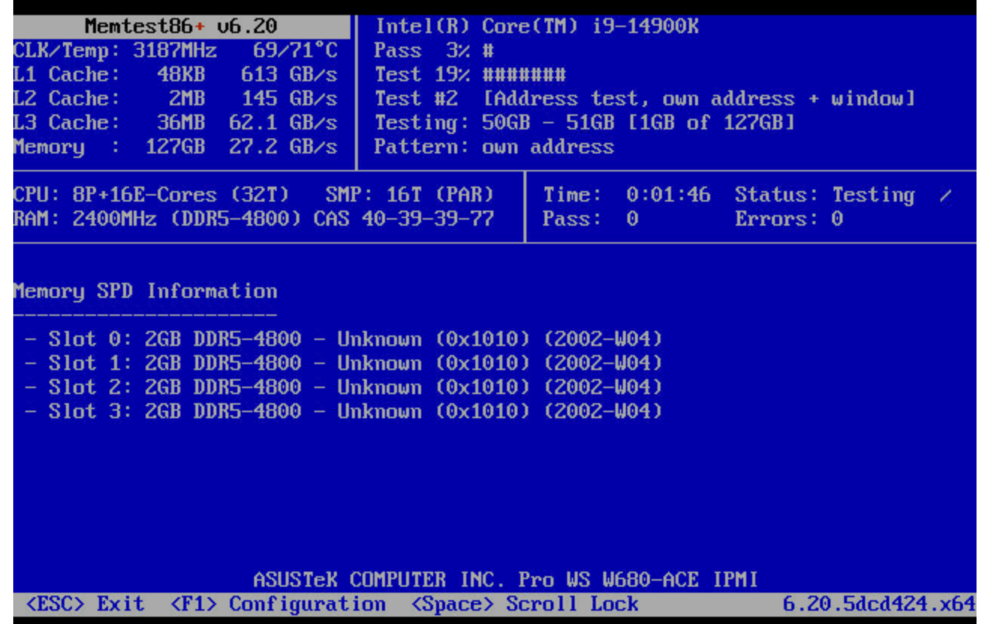1000x624 pixels.
Task: Select the L2 Cache 2MB row
Action: click(175, 99)
